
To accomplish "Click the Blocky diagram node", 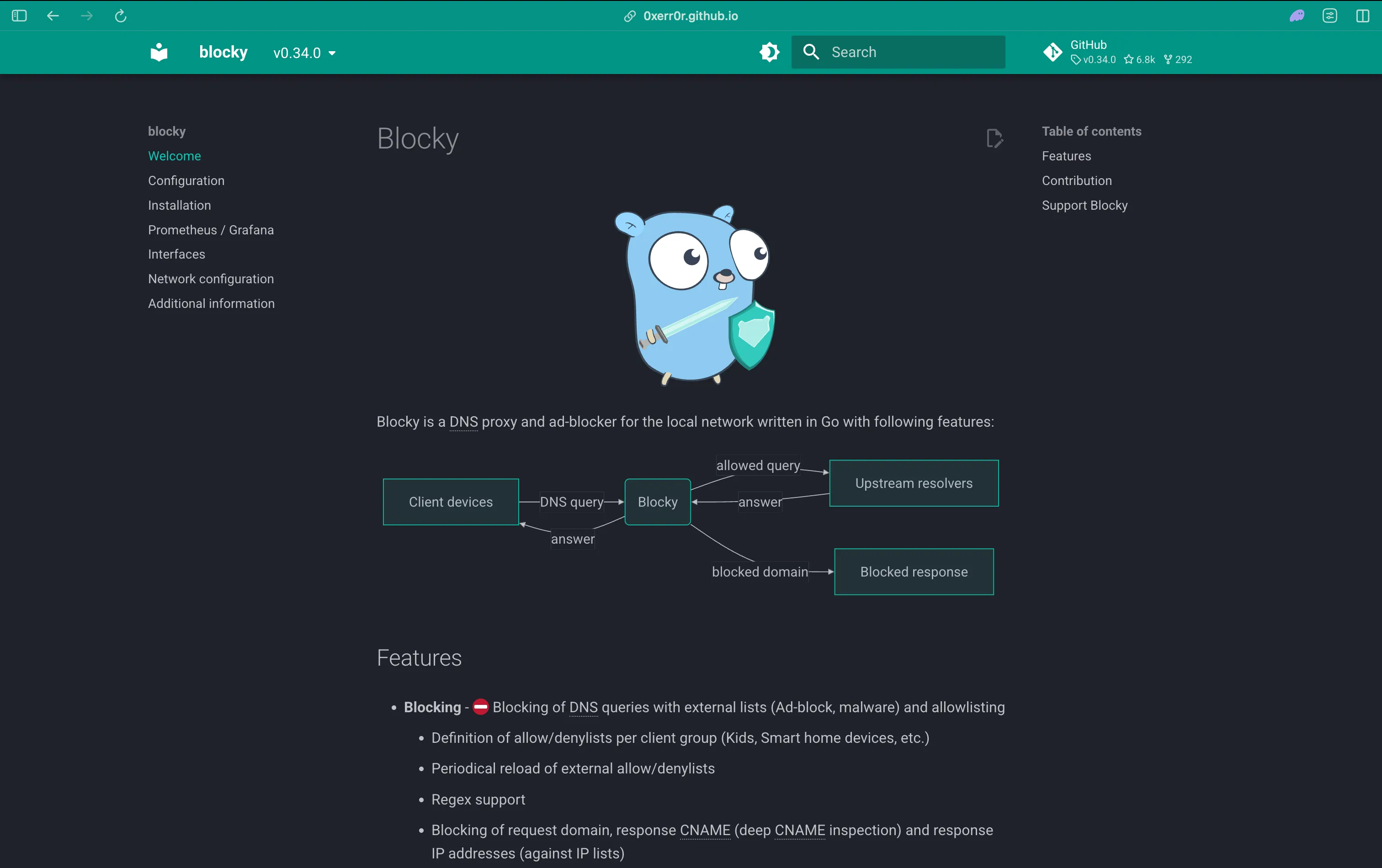I will coord(658,502).
